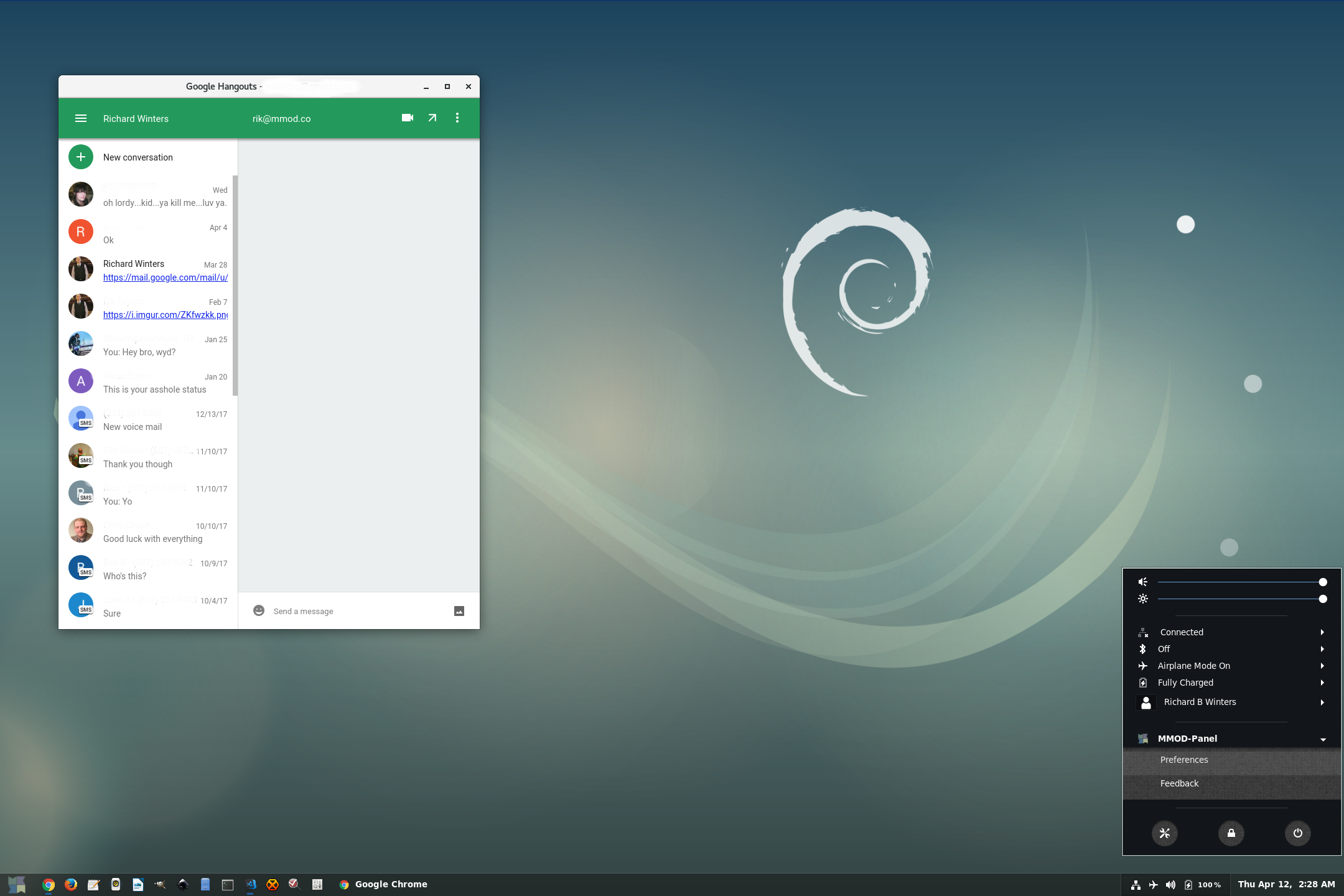Expand the Fully Charged battery submenu
Viewport: 1344px width, 896px height.
click(x=1232, y=683)
